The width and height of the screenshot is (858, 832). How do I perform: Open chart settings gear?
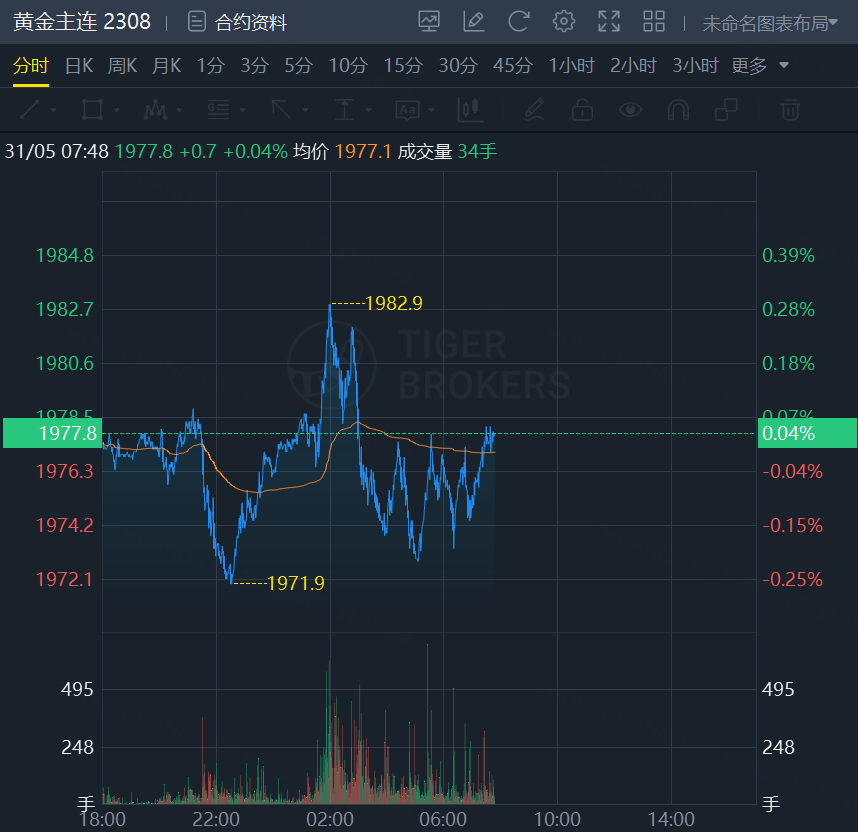(564, 21)
